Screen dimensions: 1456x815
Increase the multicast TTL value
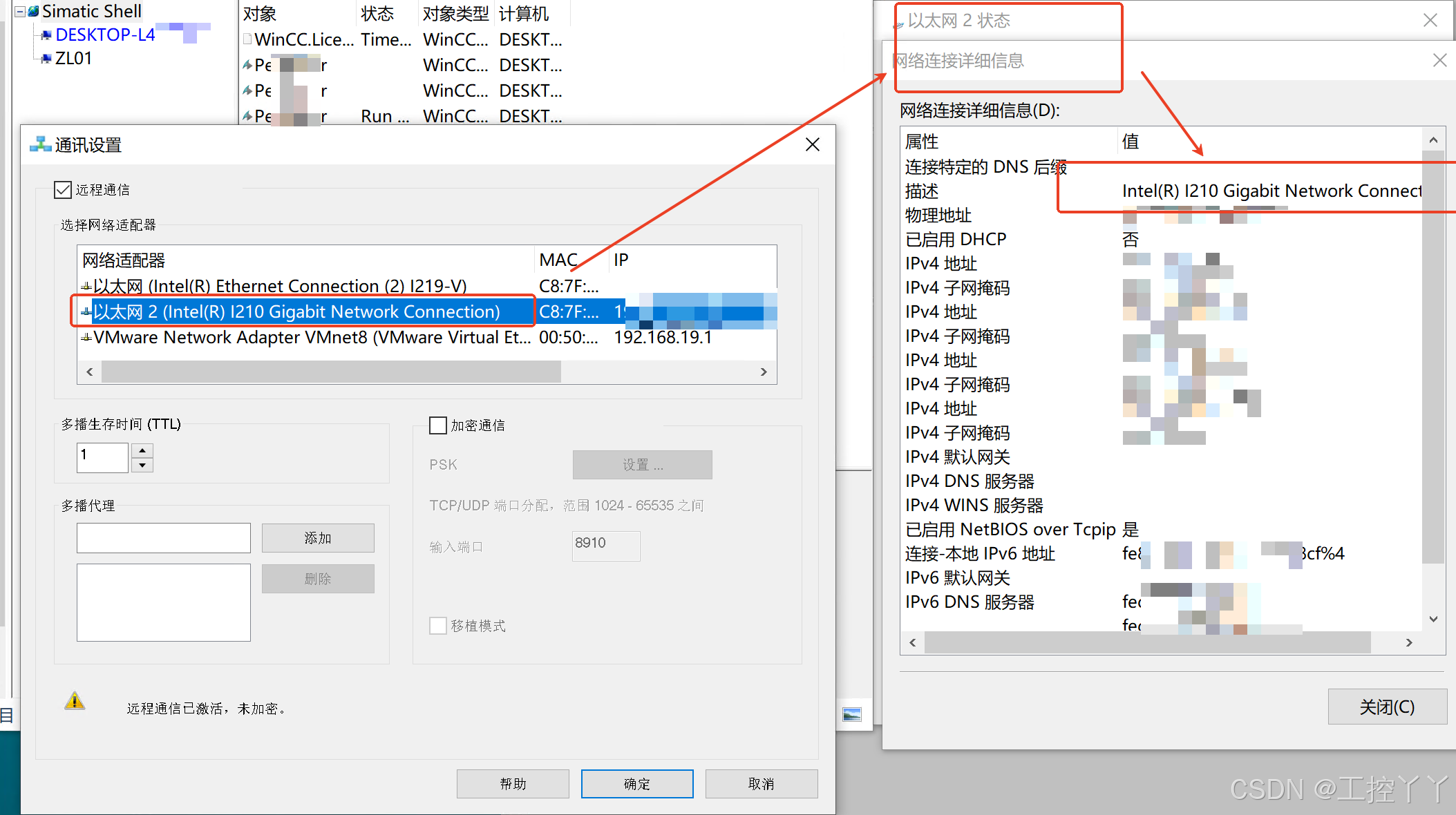pyautogui.click(x=142, y=450)
